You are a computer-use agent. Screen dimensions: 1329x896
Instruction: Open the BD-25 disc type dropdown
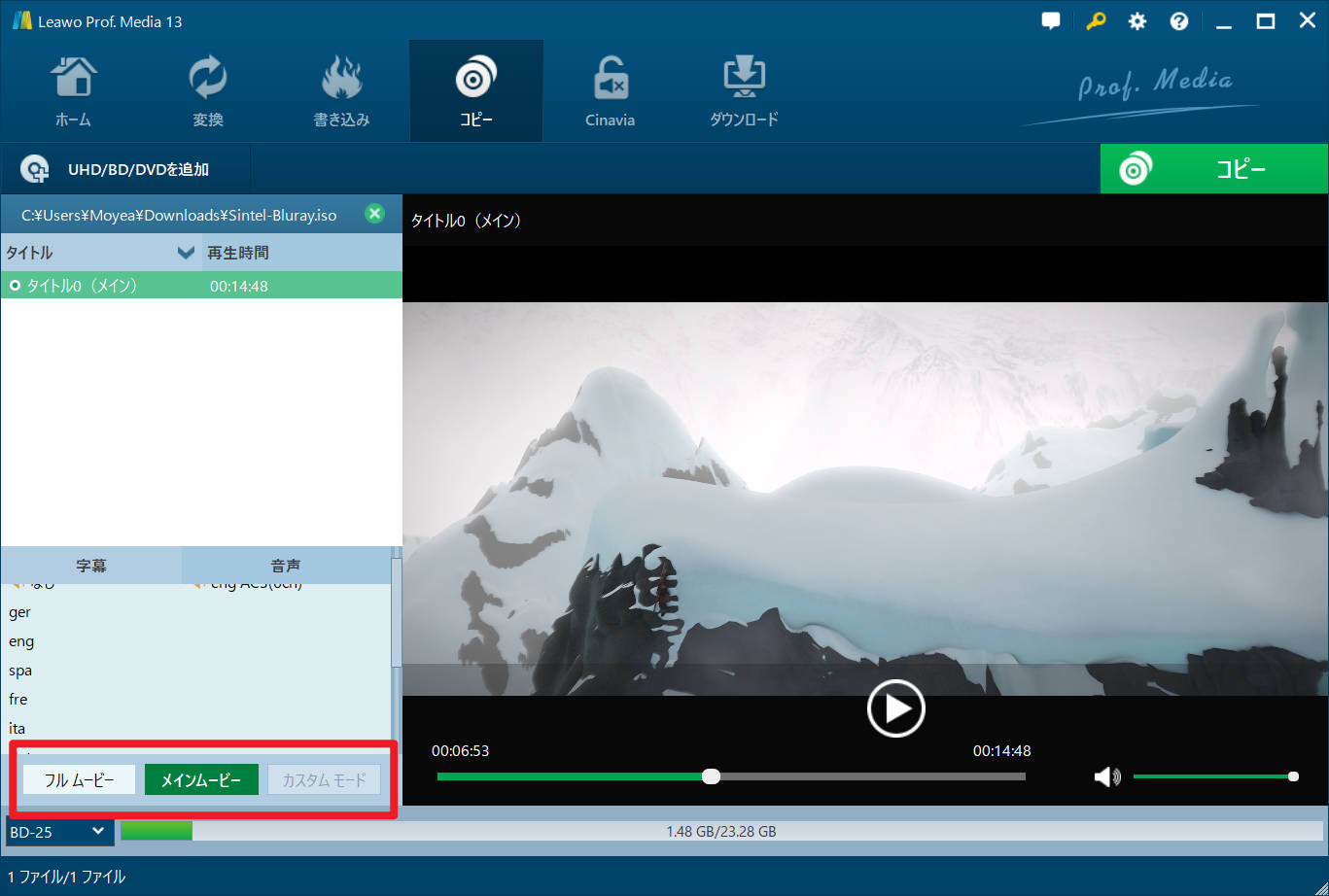(59, 831)
